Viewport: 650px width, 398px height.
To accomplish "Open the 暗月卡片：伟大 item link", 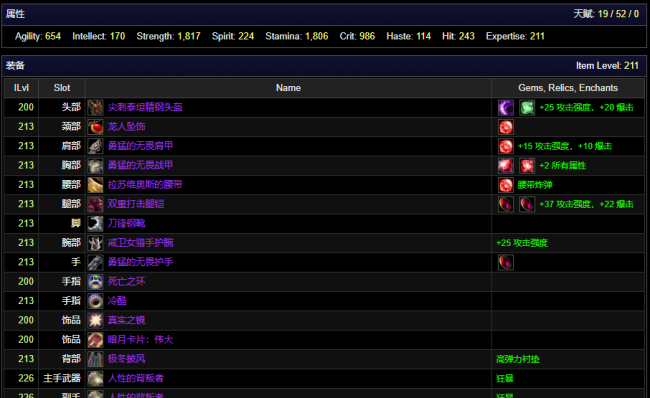I will [140, 340].
